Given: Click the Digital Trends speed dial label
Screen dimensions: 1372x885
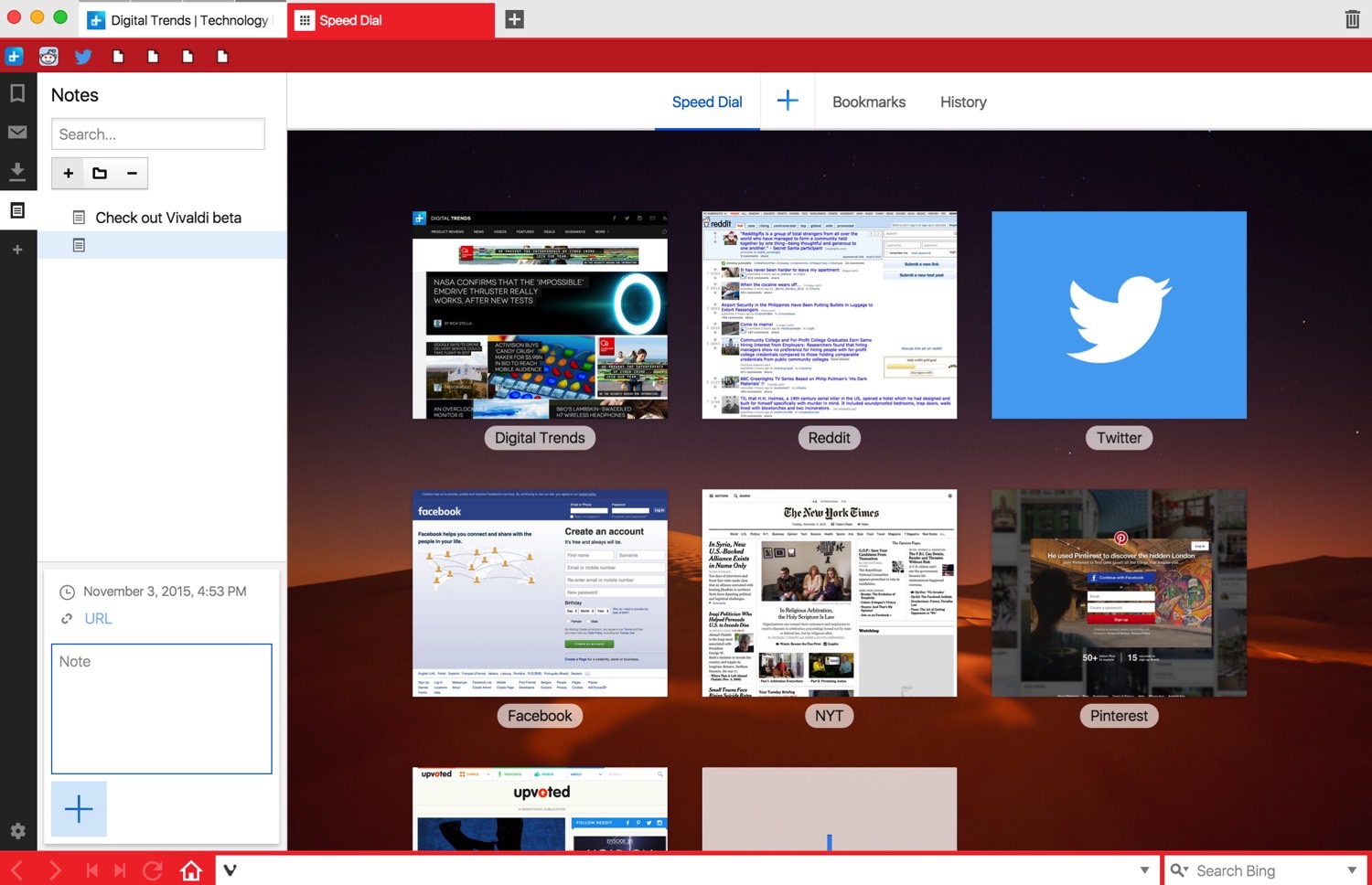Looking at the screenshot, I should [540, 438].
